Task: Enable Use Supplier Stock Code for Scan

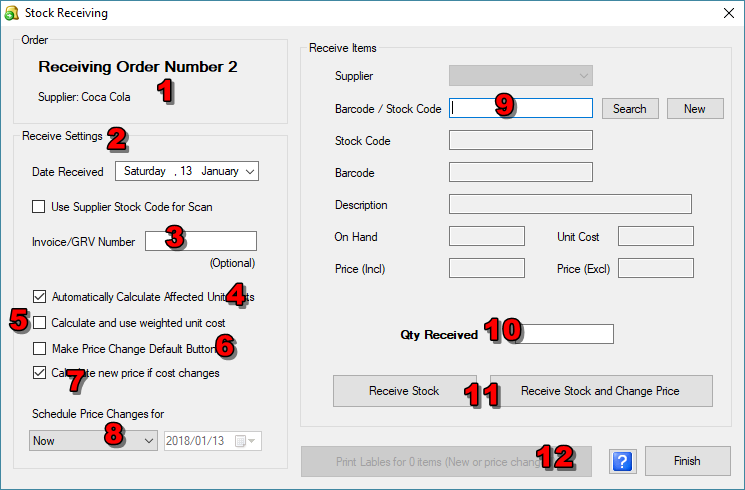Action: point(39,207)
